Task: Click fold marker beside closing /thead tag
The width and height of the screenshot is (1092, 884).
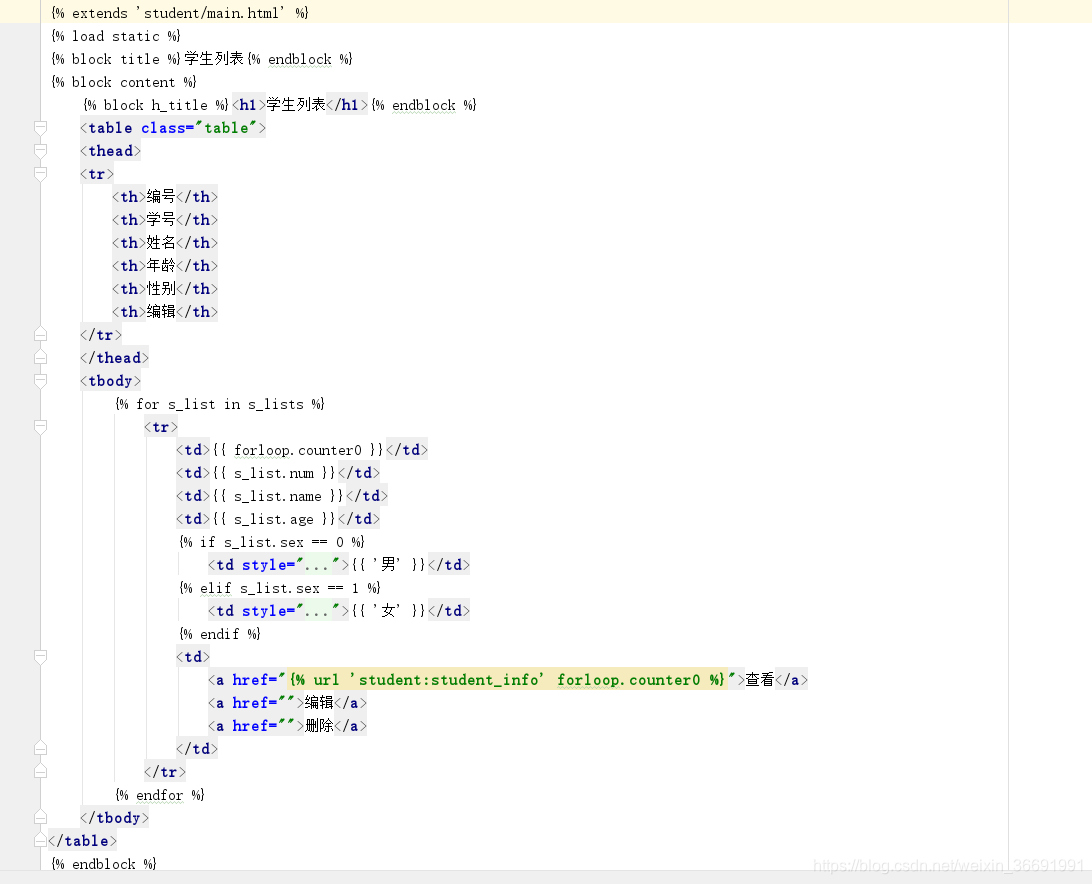Action: pyautogui.click(x=40, y=357)
